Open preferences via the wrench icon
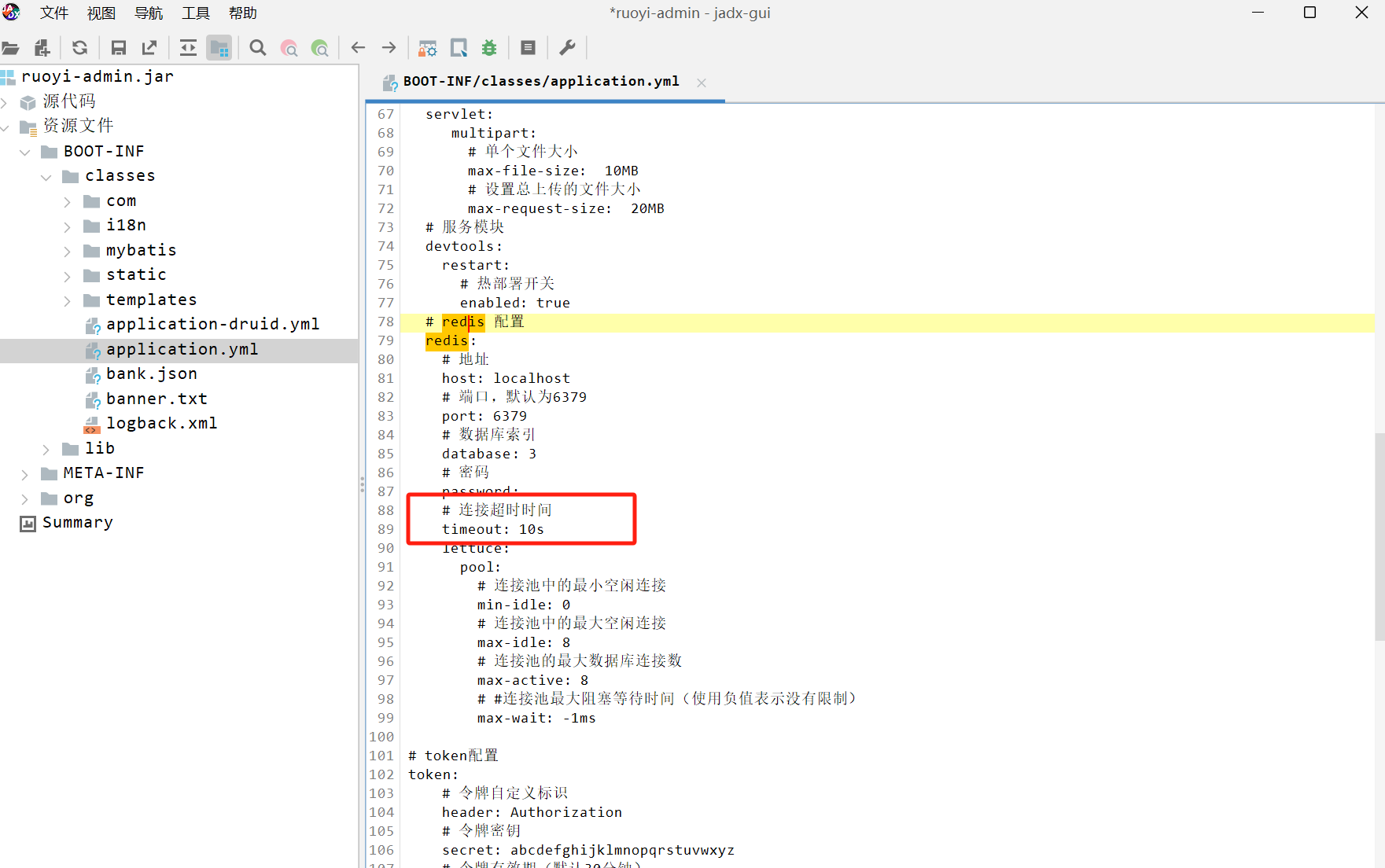 [567, 48]
